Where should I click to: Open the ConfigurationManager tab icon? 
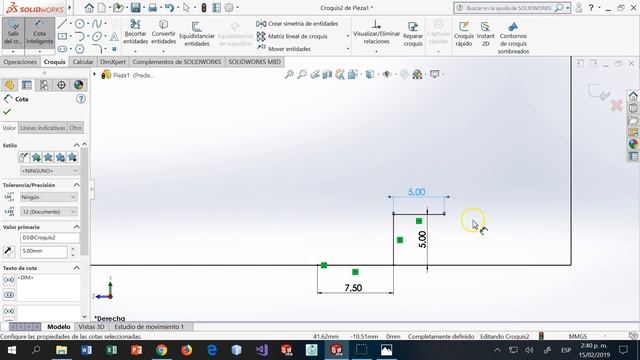tap(44, 85)
